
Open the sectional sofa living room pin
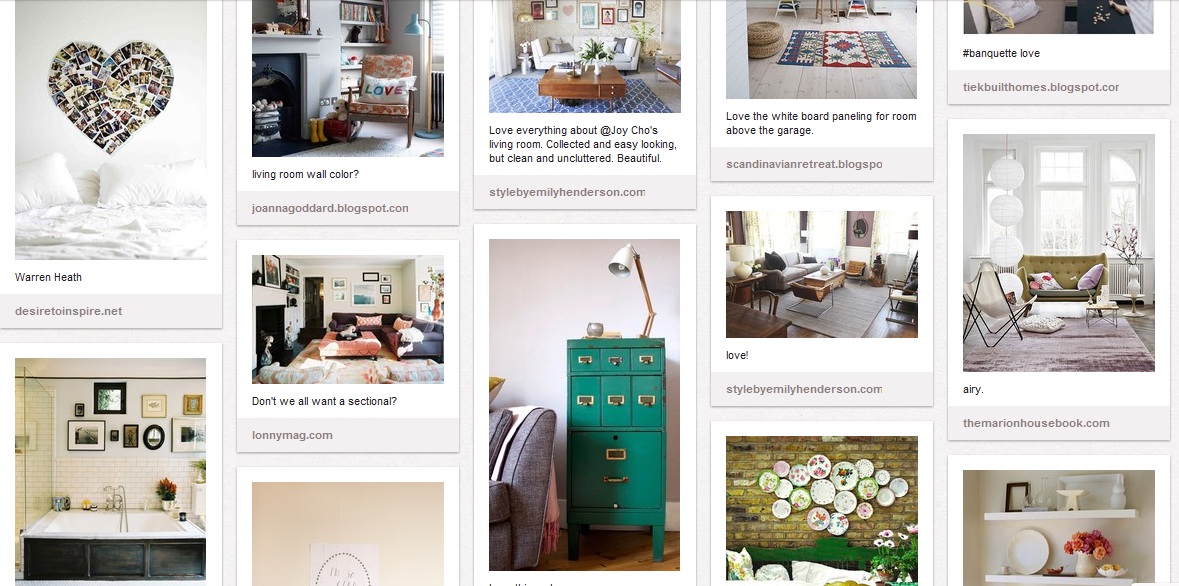[x=347, y=320]
